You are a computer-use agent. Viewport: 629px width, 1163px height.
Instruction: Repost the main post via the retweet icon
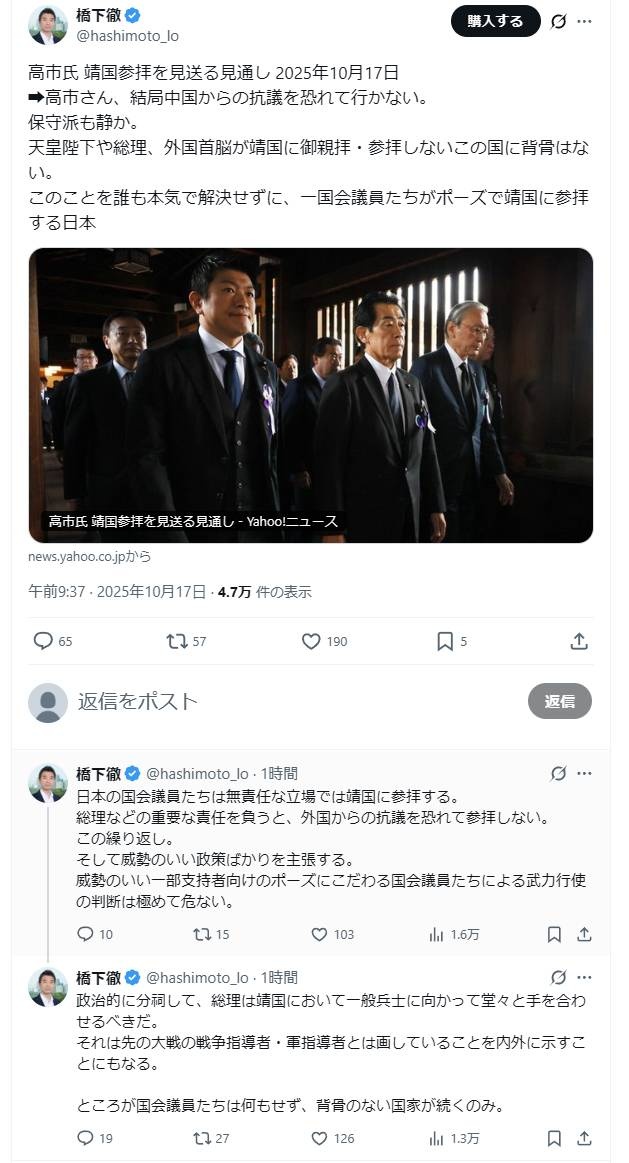tap(177, 641)
